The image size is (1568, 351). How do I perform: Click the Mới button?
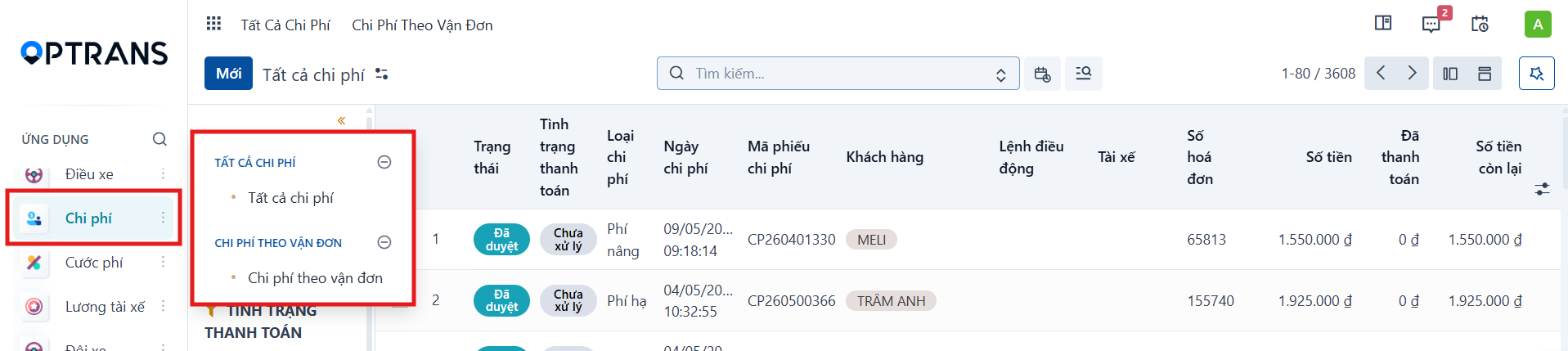[x=228, y=74]
